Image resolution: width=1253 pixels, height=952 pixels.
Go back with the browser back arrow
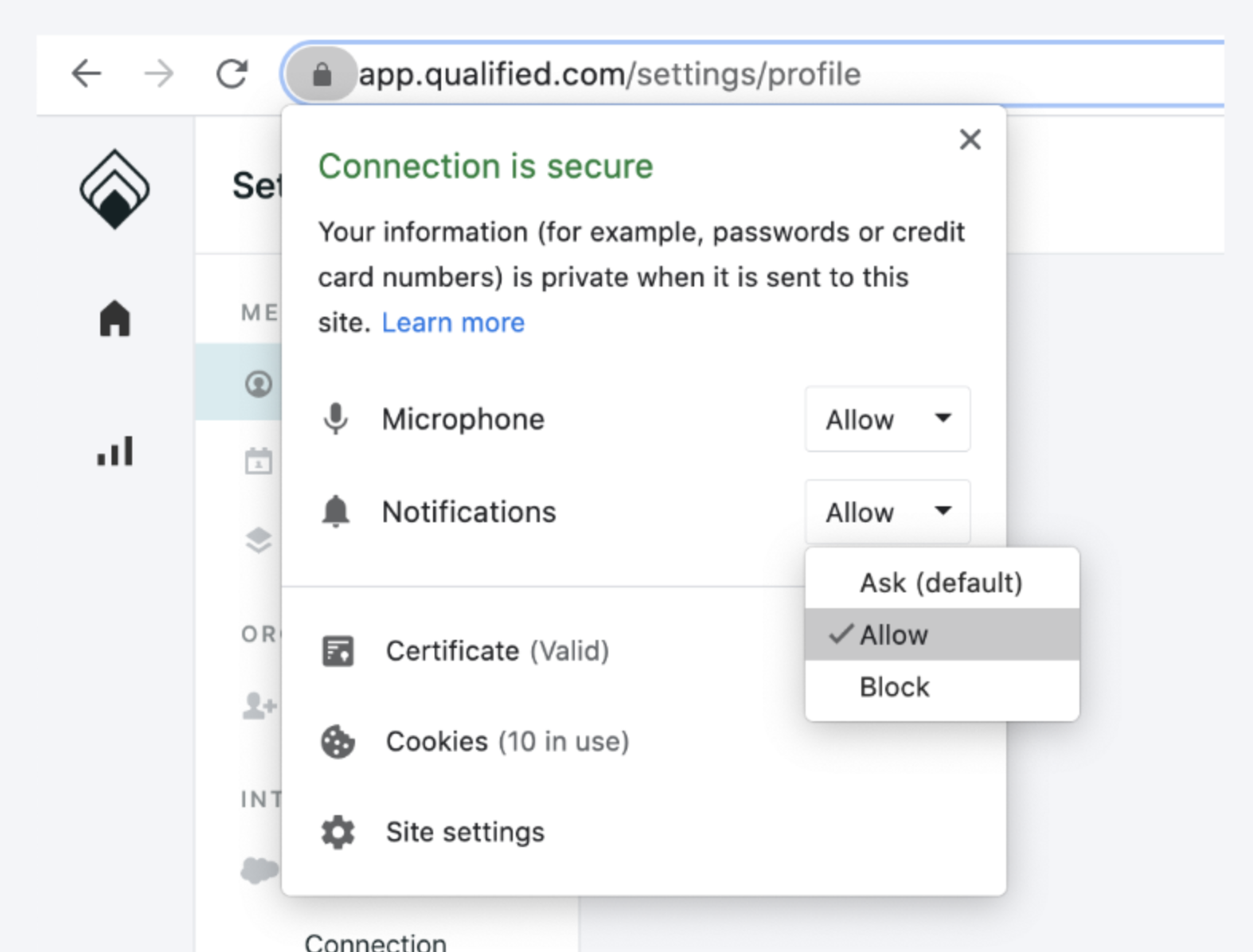pos(86,74)
